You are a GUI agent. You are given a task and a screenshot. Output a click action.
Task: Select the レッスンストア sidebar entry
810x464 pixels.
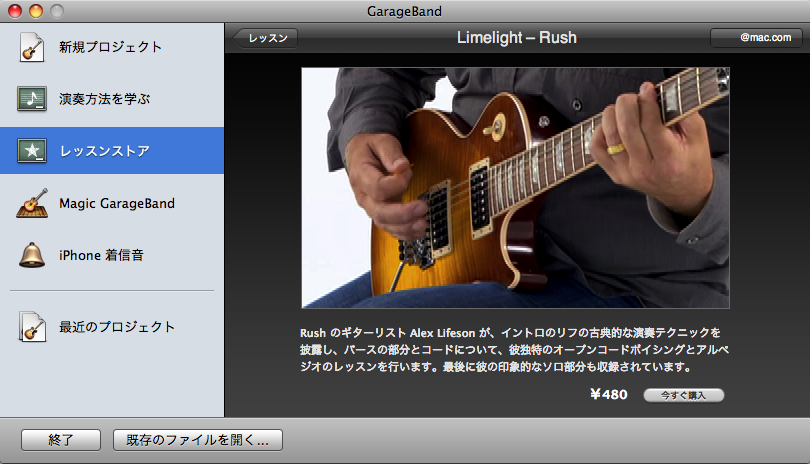pyautogui.click(x=112, y=150)
